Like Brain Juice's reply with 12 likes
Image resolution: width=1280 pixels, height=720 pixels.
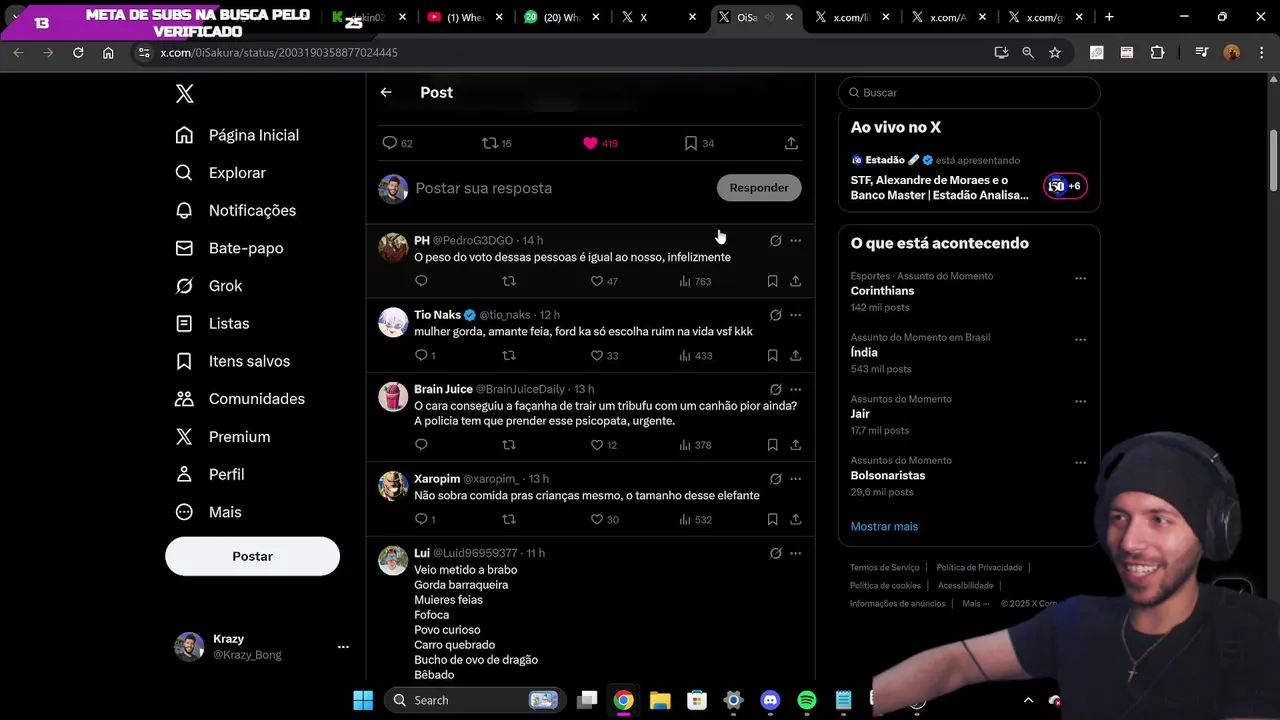(x=597, y=444)
